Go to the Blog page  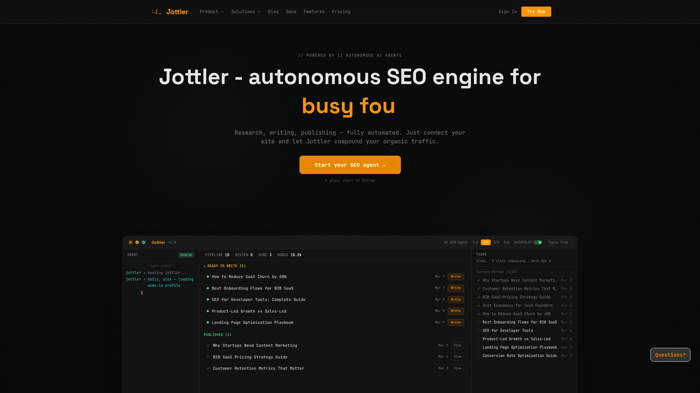273,12
